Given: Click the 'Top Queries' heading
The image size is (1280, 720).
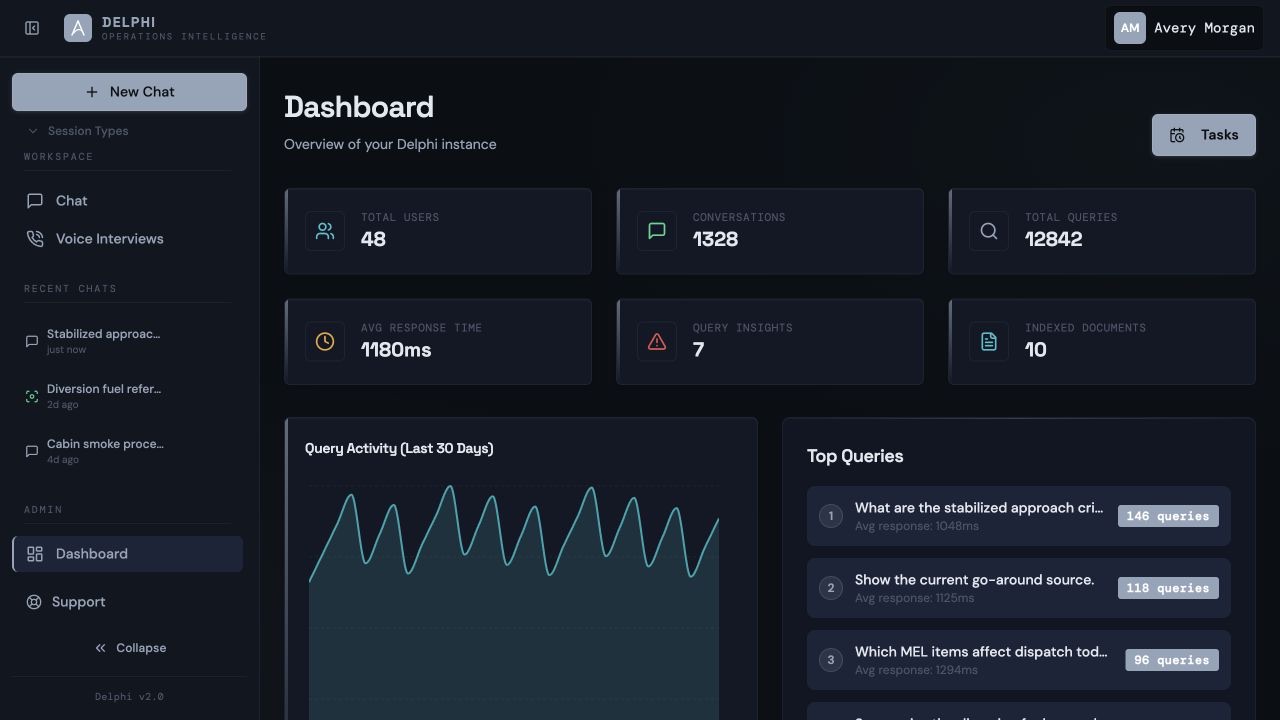Looking at the screenshot, I should [855, 456].
